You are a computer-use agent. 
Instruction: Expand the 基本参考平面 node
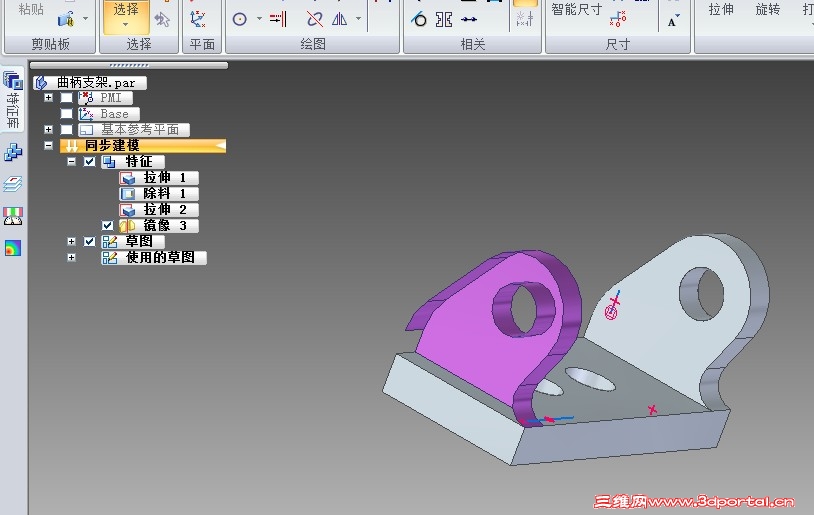48,129
